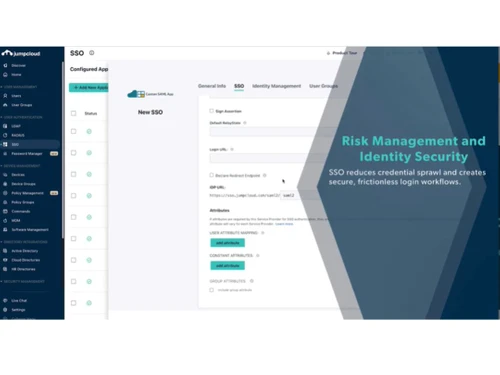Image resolution: width=500 pixels, height=375 pixels.
Task: Collapse the User Authentication section
Action: (22, 117)
